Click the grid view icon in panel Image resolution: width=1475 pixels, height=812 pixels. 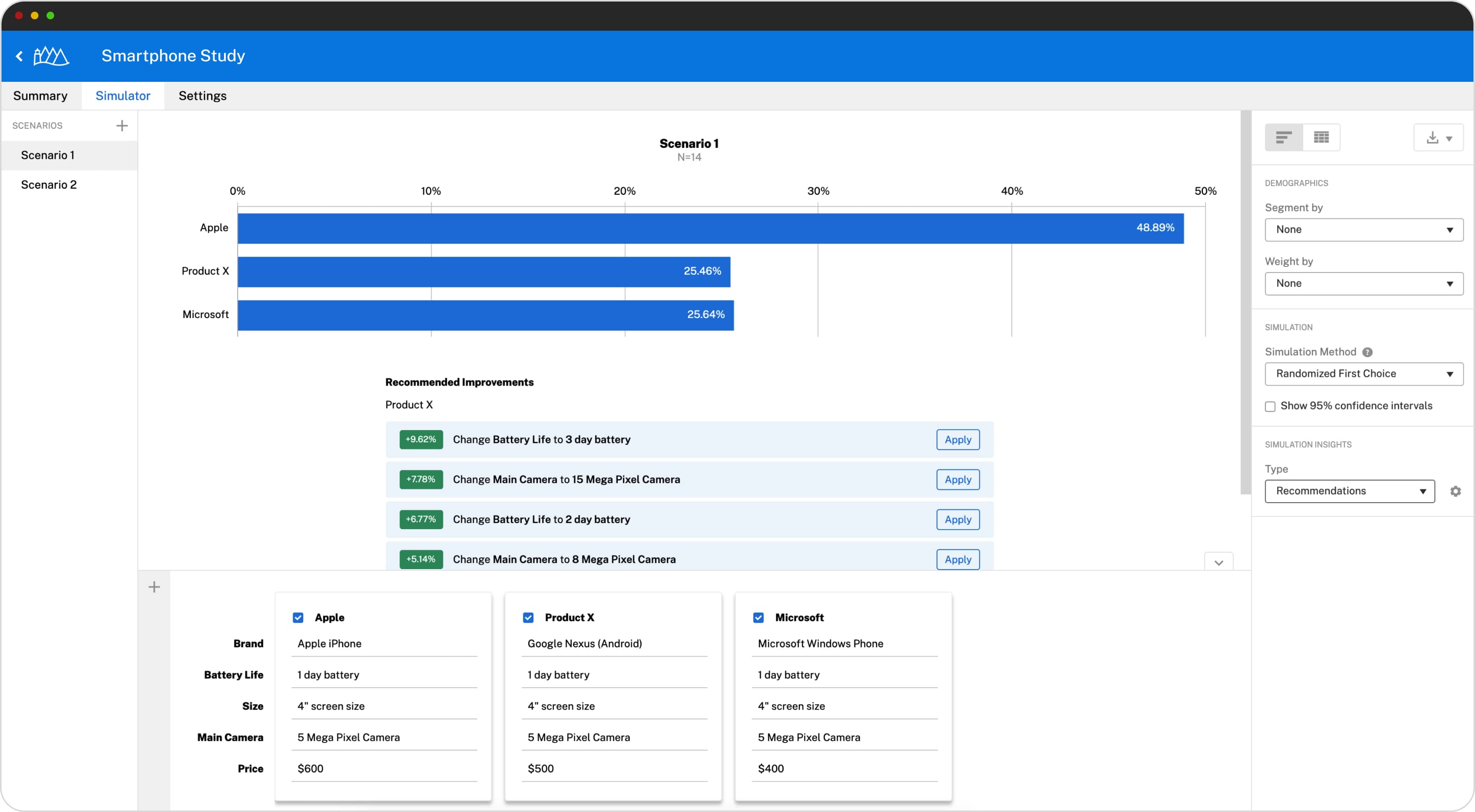(x=1321, y=137)
